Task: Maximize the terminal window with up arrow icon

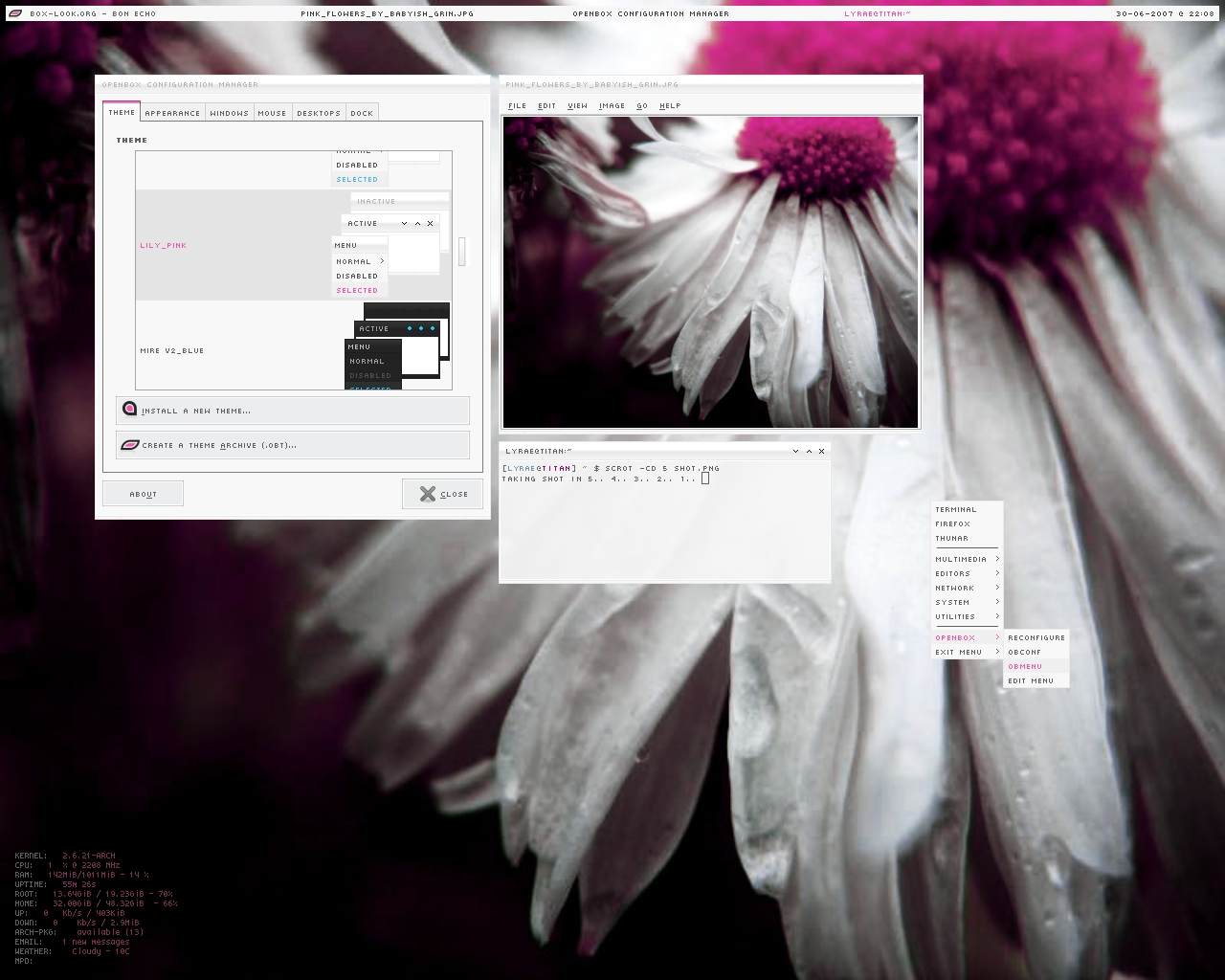Action: [808, 451]
